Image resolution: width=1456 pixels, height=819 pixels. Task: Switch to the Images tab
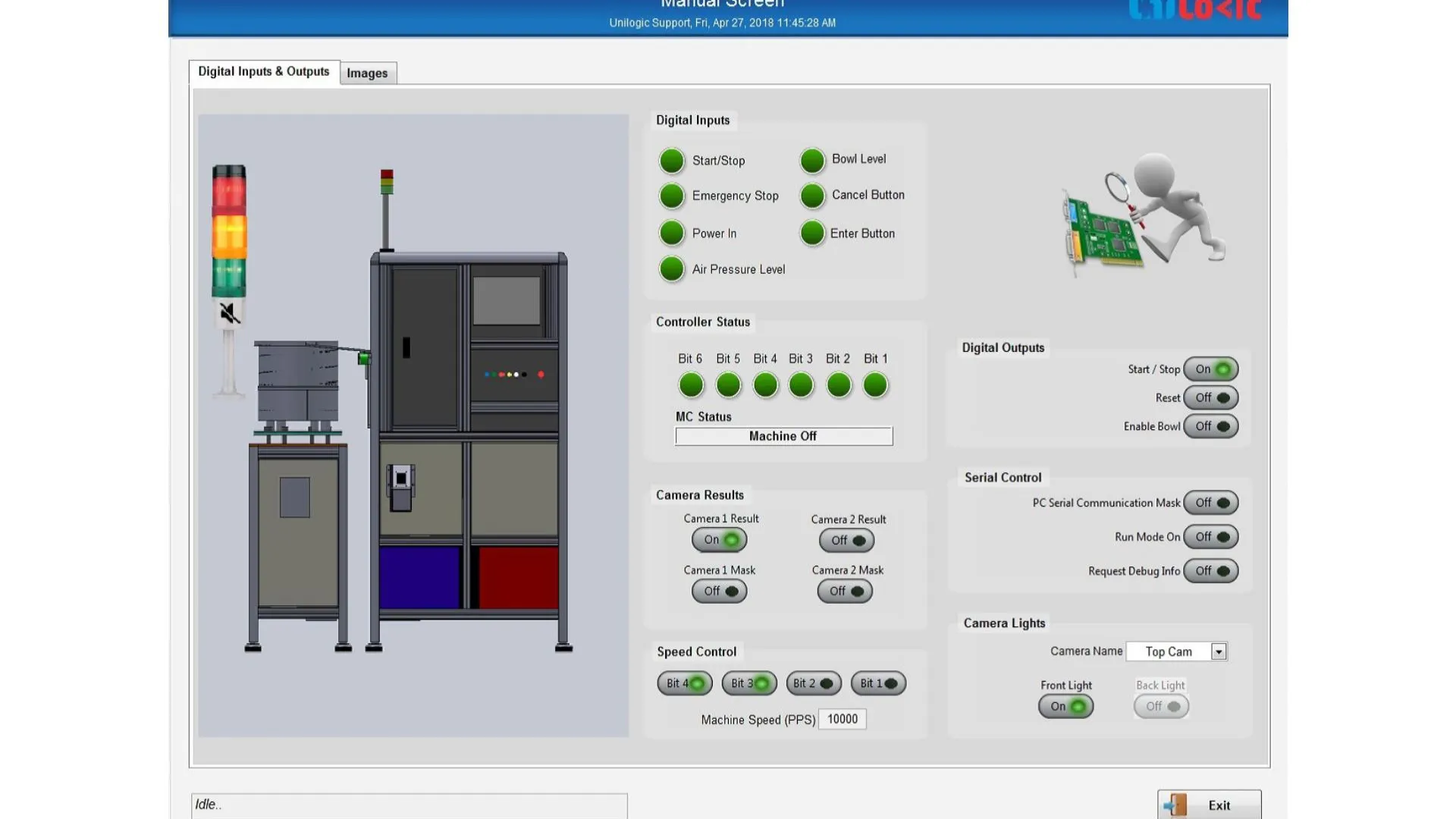[367, 73]
